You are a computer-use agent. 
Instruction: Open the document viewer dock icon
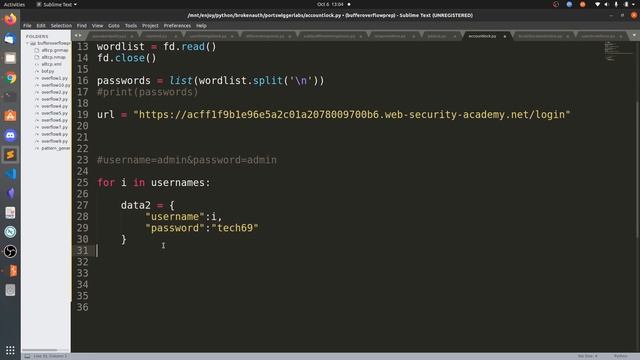pos(10,213)
